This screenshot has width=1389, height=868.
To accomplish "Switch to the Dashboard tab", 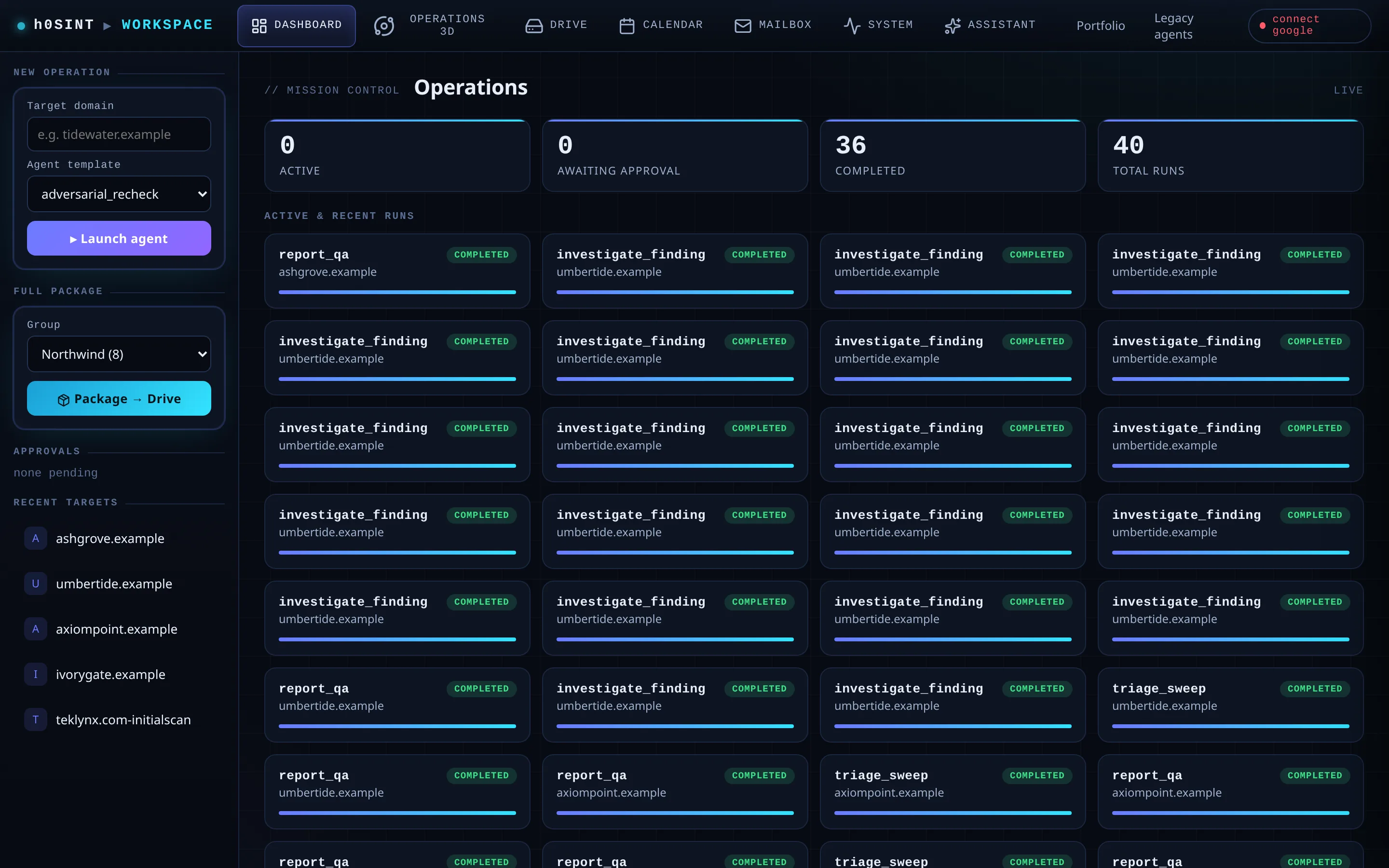I will tap(296, 25).
